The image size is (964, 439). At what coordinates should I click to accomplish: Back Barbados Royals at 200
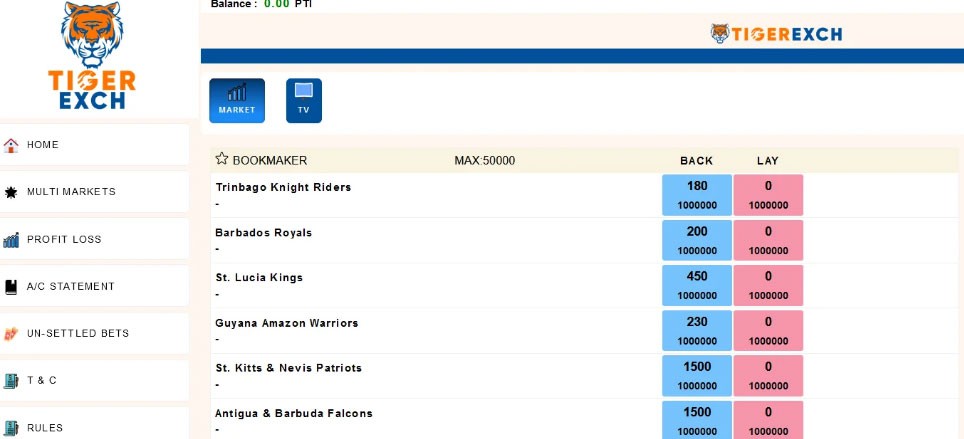tap(697, 240)
